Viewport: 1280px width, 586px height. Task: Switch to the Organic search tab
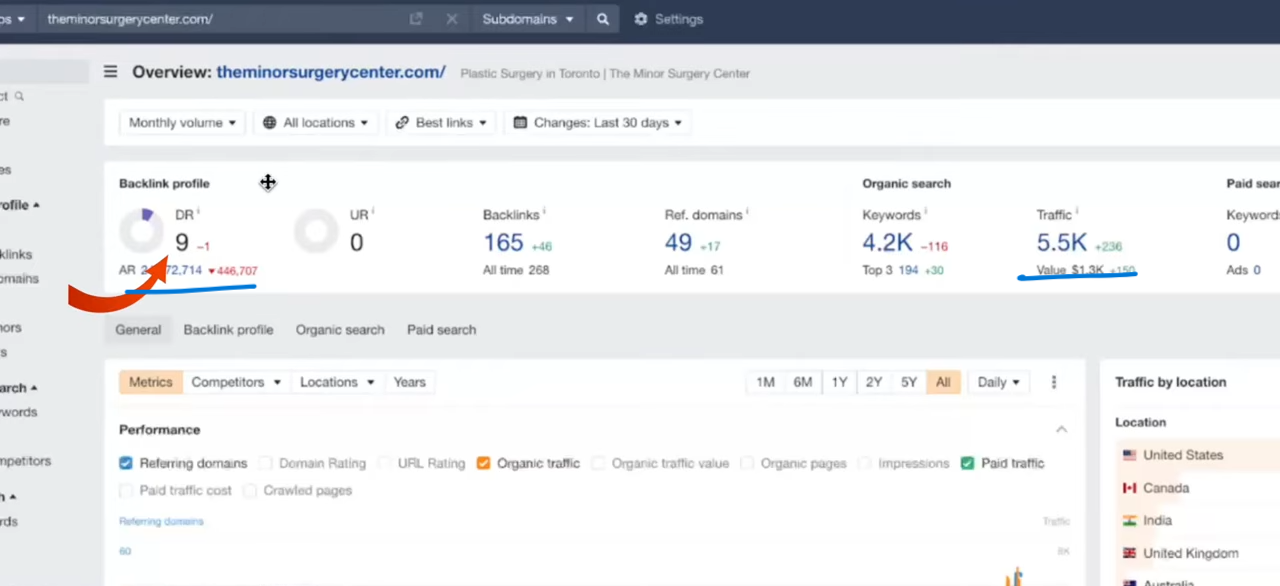[x=339, y=330]
